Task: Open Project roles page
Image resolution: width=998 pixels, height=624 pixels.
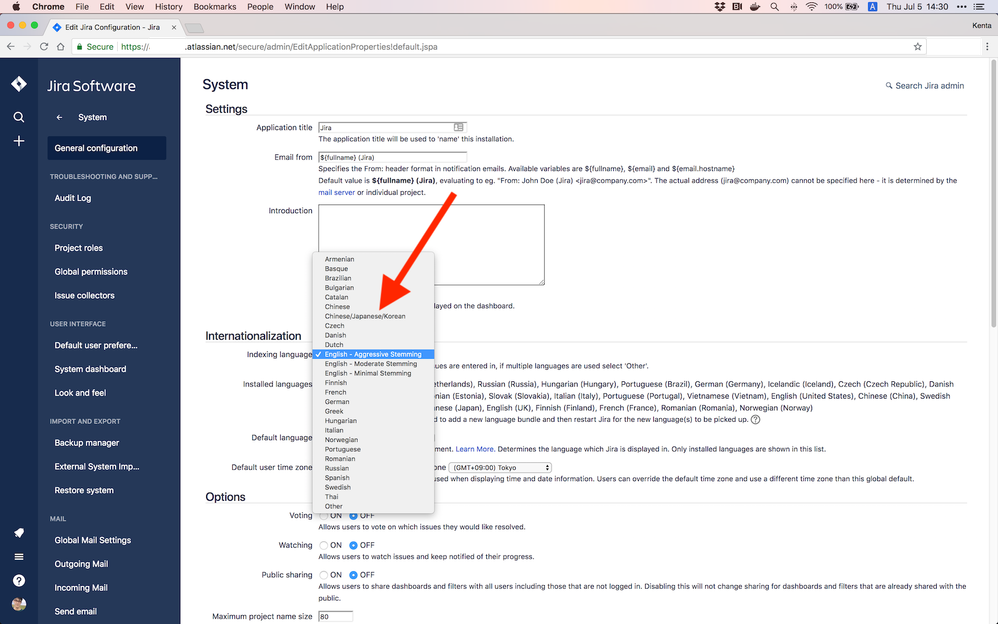Action: pos(78,248)
